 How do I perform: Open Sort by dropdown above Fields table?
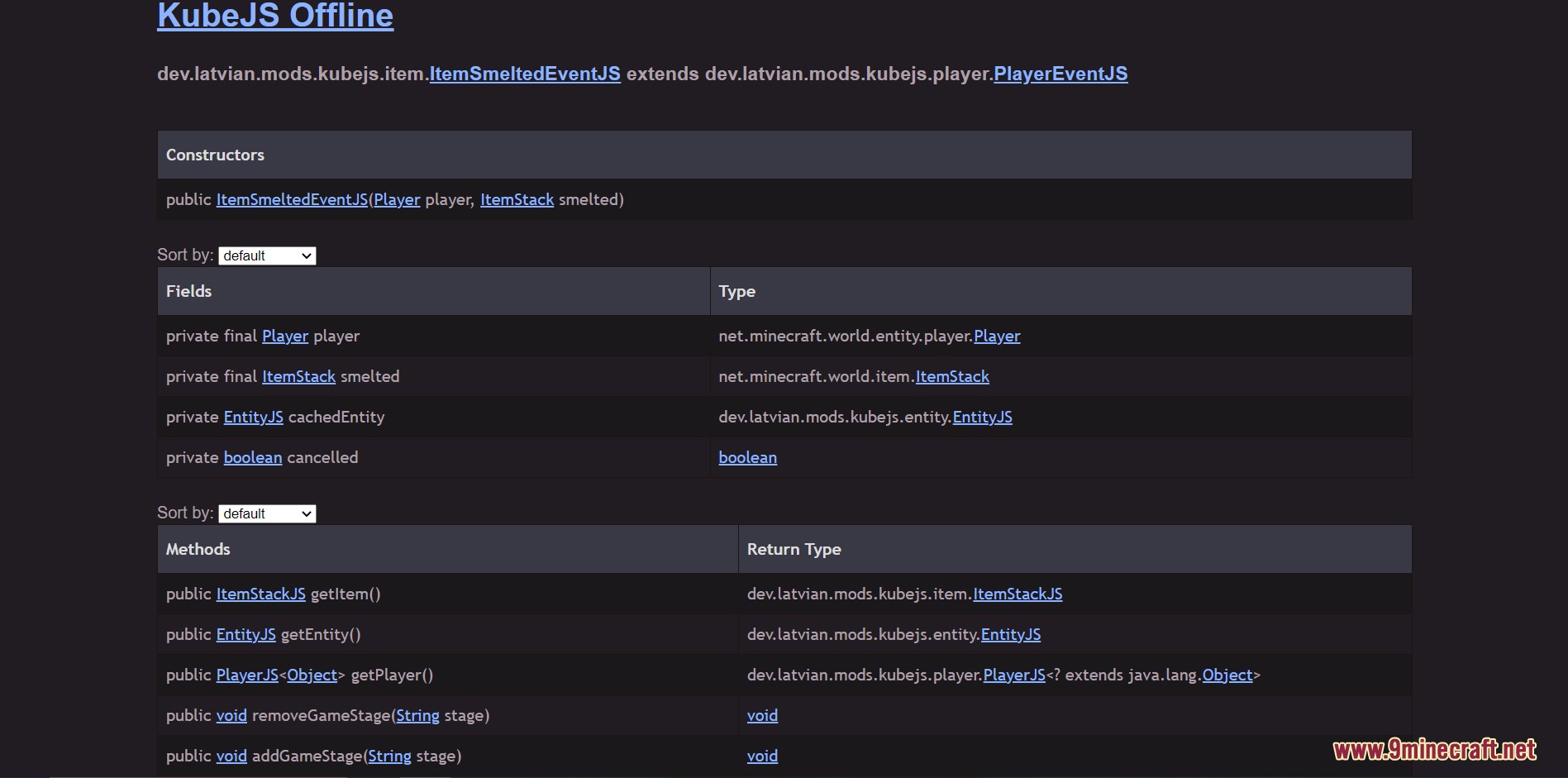(267, 255)
